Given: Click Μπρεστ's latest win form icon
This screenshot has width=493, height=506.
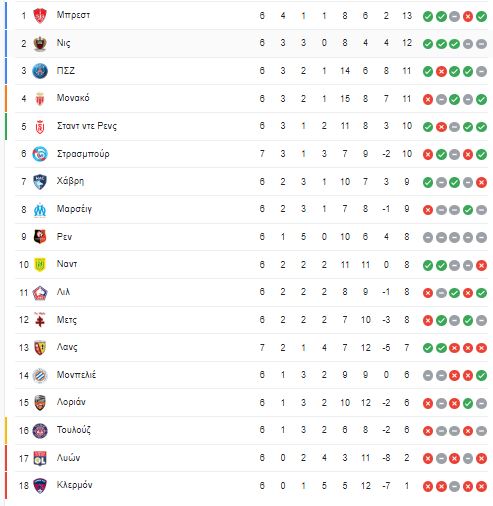Looking at the screenshot, I should 481,16.
